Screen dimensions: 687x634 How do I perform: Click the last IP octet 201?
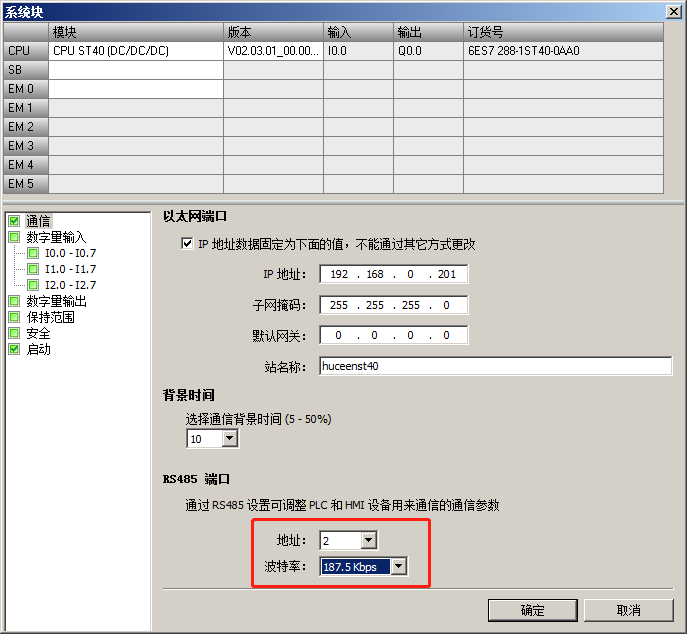click(x=447, y=274)
